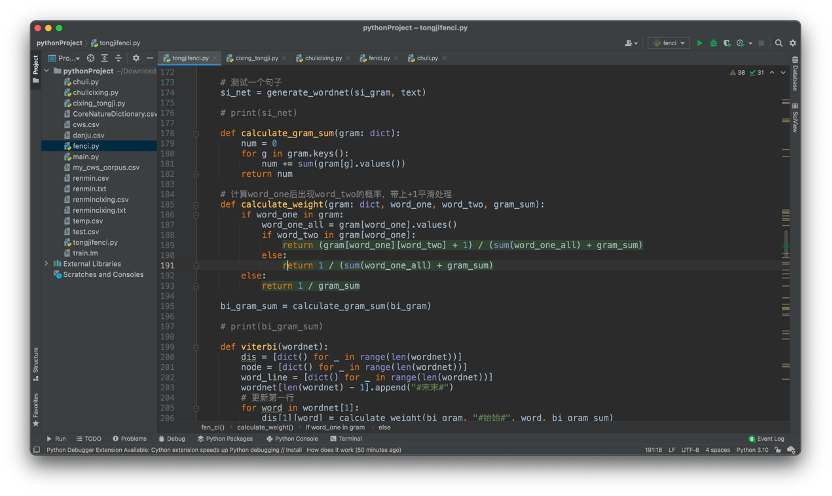
Task: Switch to the tongjifenci.py editor tab
Action: coord(189,58)
